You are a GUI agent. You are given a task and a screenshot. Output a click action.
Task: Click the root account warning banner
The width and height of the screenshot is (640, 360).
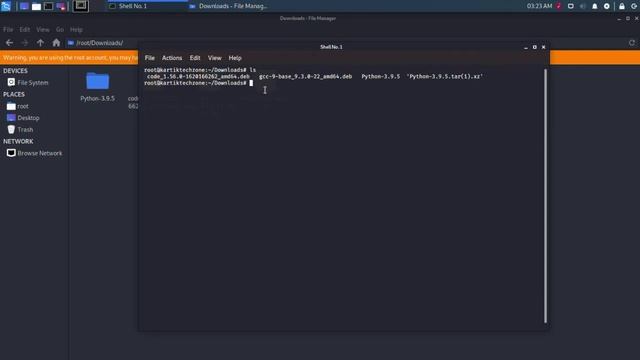[x=69, y=58]
